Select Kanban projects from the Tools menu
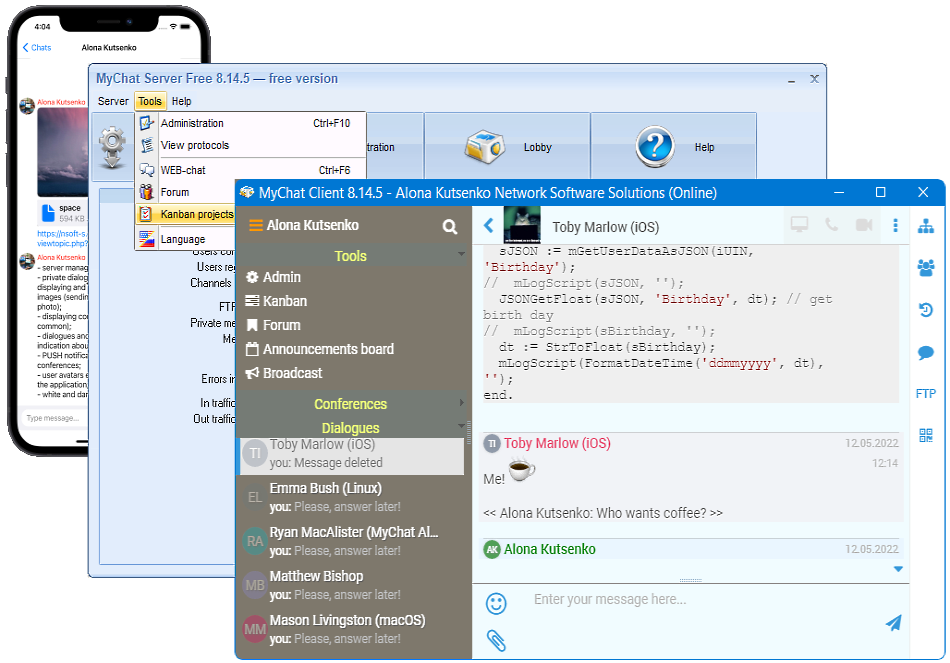The image size is (950, 663). (196, 214)
